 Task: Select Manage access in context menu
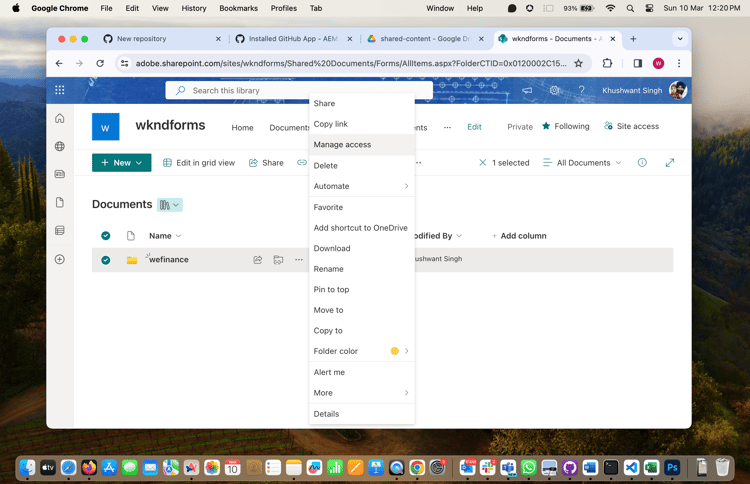362,144
